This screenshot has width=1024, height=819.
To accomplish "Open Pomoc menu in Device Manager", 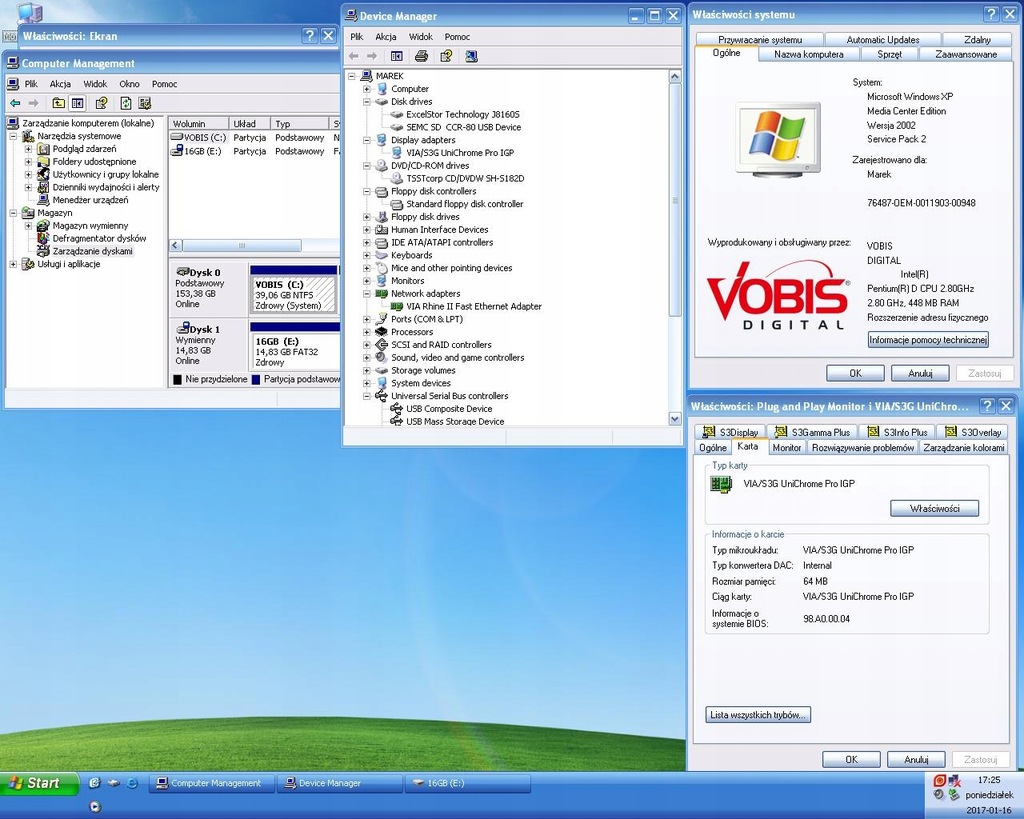I will [x=457, y=37].
